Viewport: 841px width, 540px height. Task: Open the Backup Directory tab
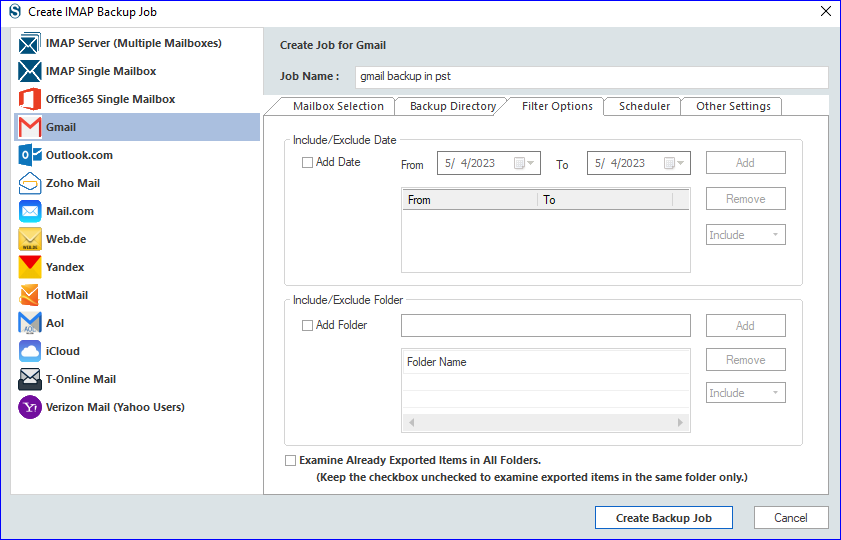click(x=453, y=106)
